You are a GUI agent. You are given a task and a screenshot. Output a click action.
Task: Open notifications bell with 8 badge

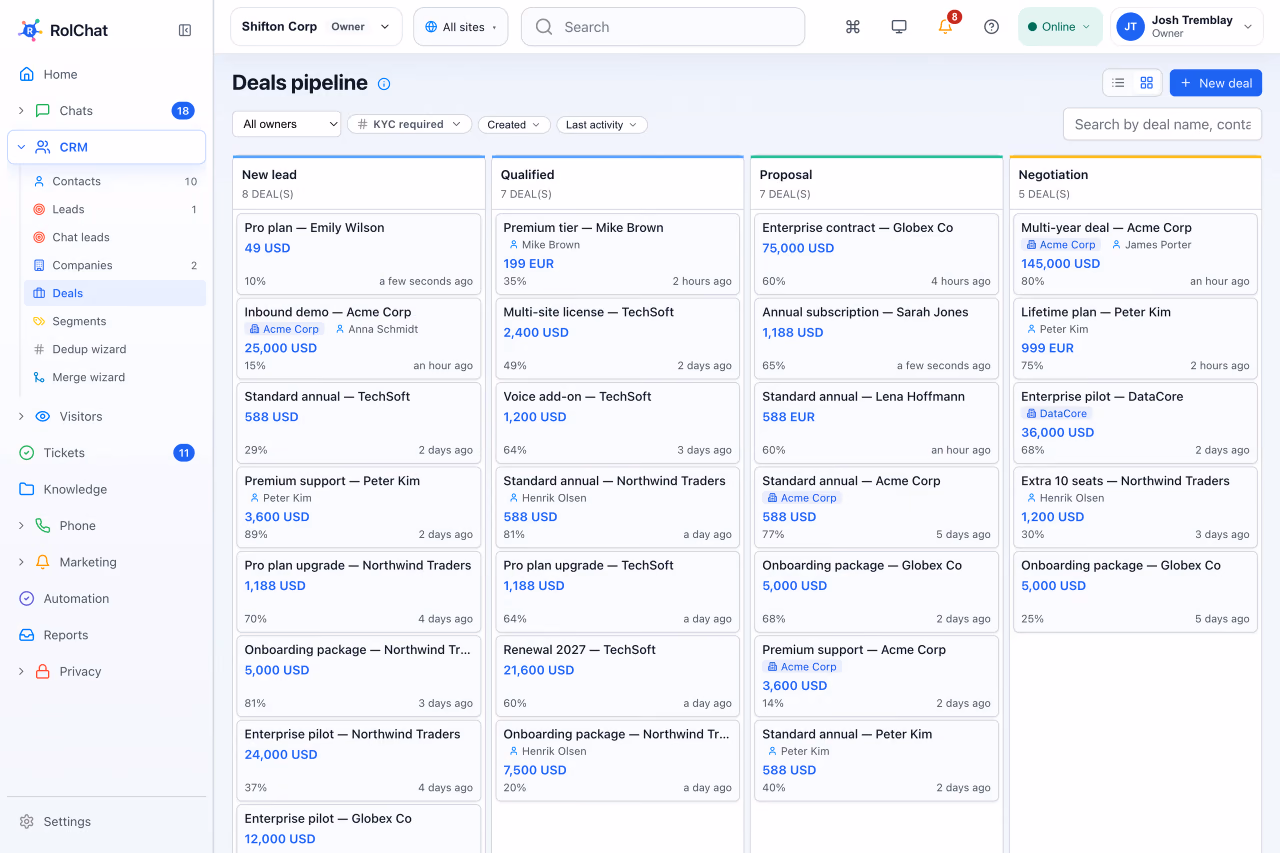coord(946,26)
